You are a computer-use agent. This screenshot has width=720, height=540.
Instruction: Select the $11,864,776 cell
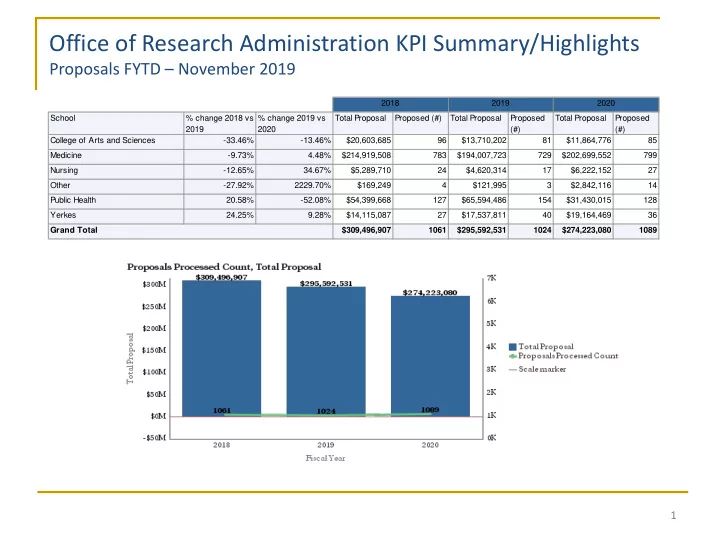[x=583, y=141]
